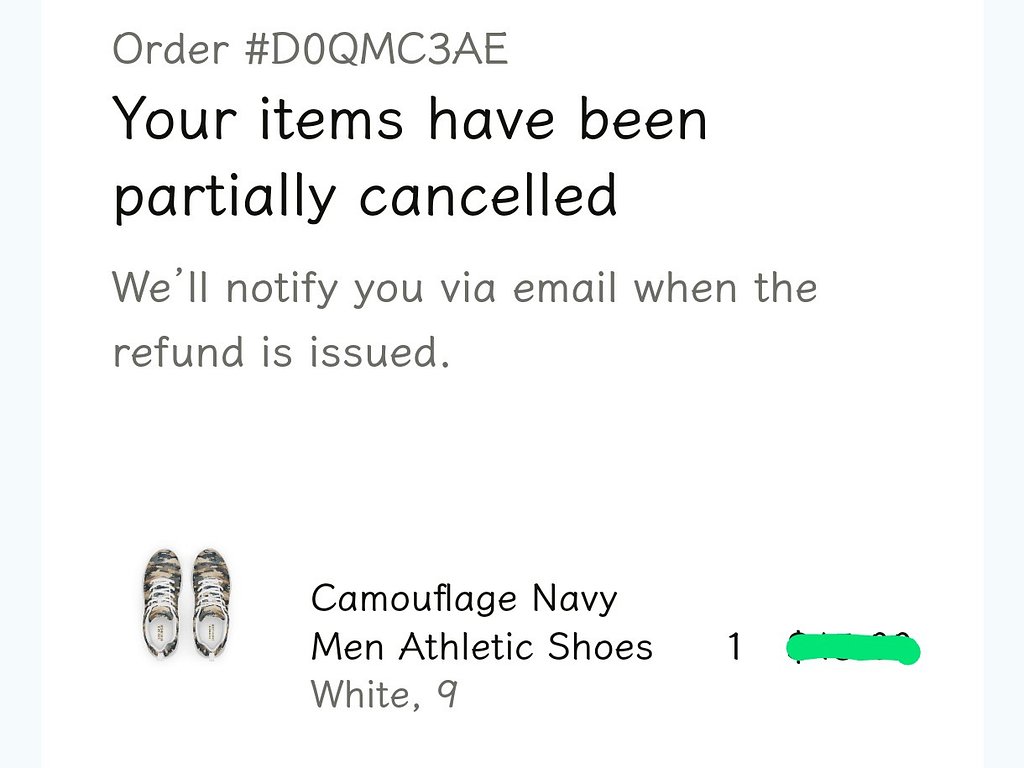
Task: Click the green scribble covering the price
Action: tap(853, 648)
